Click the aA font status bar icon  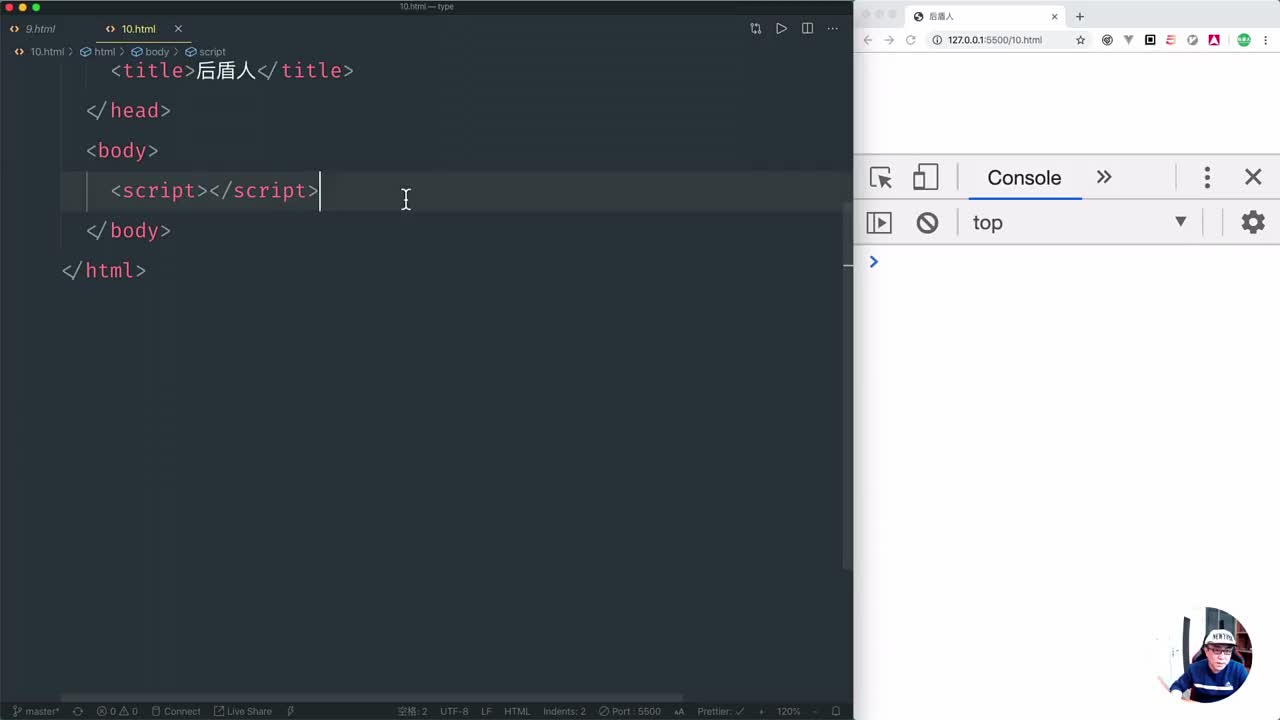coord(680,711)
